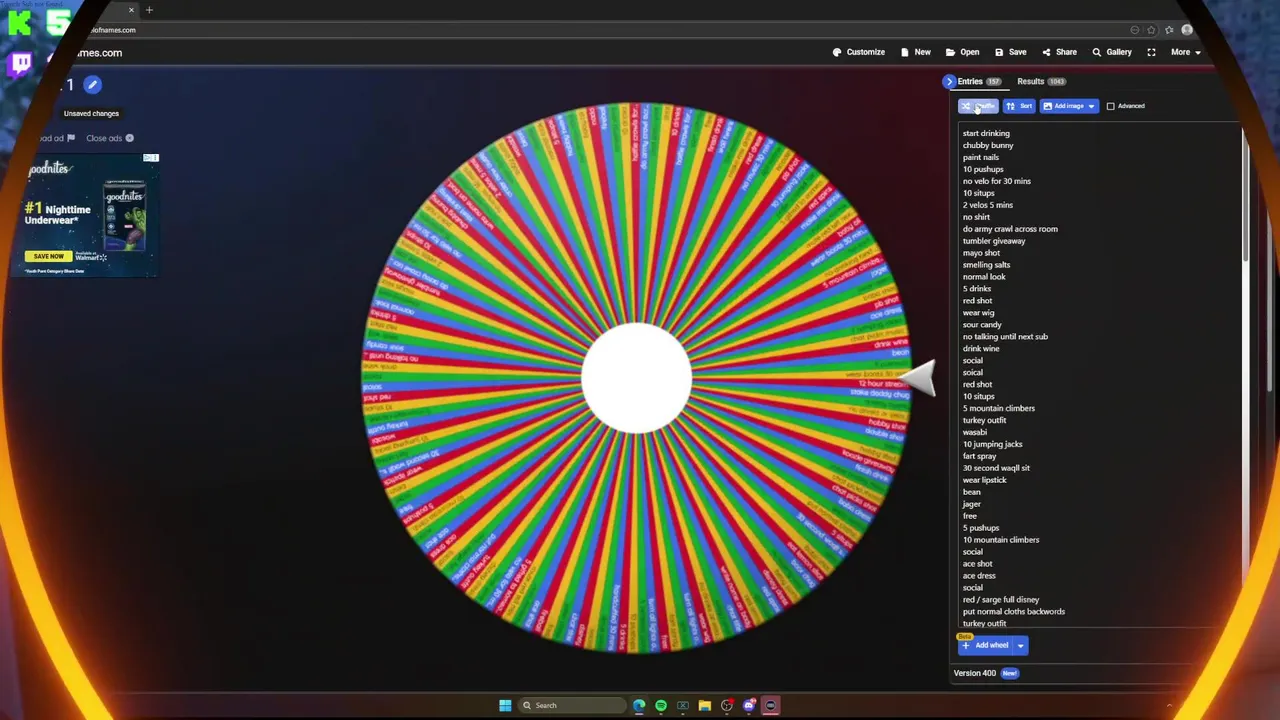The image size is (1280, 720).
Task: Click the 'chubby bunny' entry
Action: (988, 145)
